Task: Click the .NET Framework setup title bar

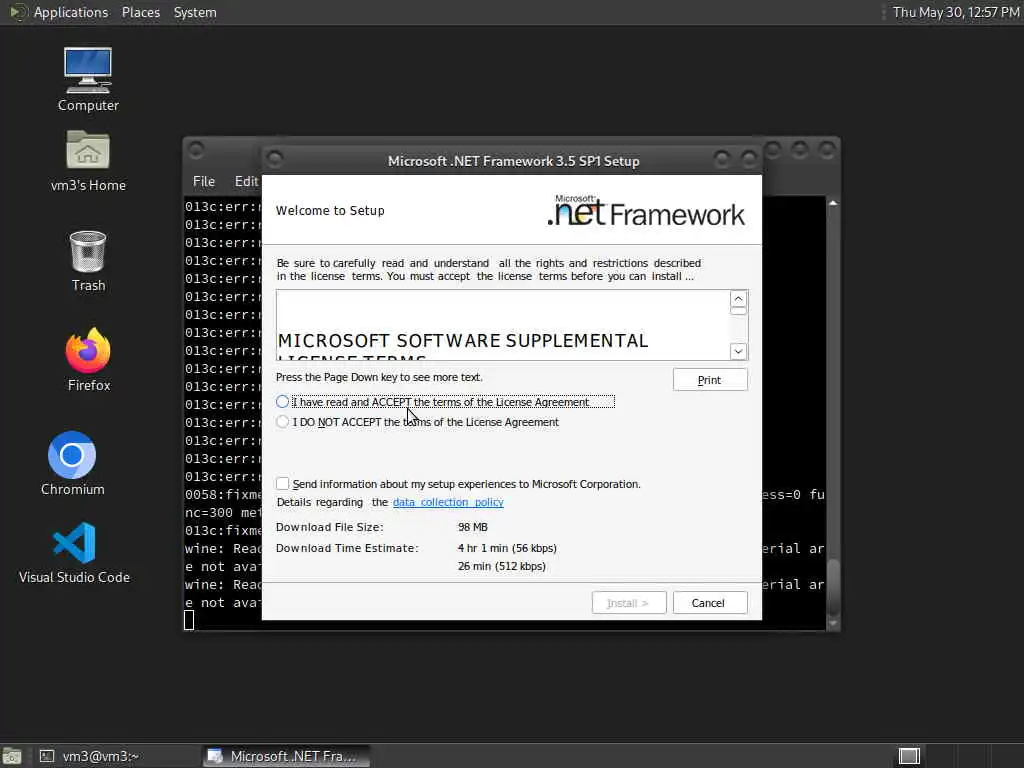Action: 513,161
